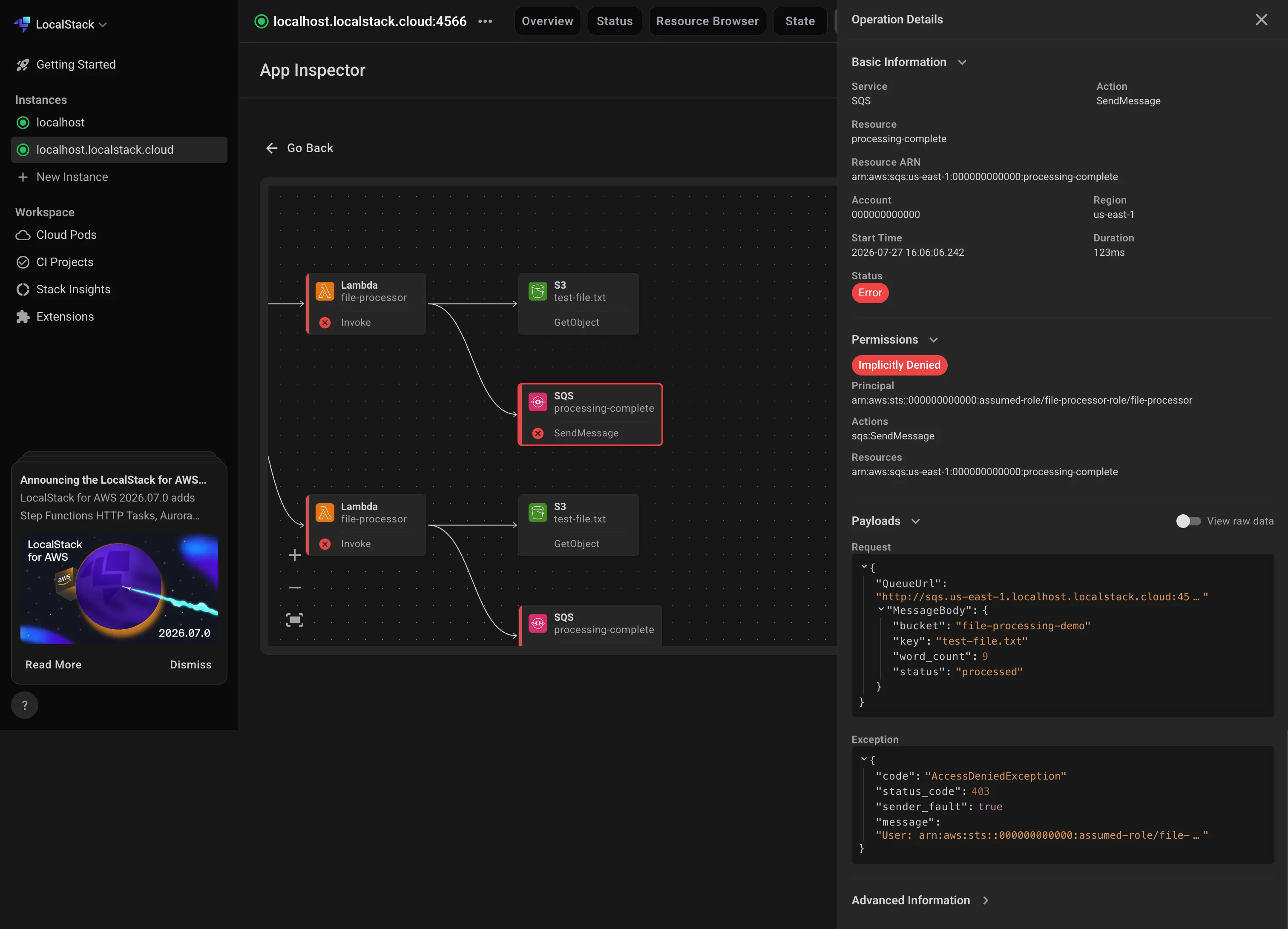
Task: Zoom out on the graph canvas
Action: 294,587
